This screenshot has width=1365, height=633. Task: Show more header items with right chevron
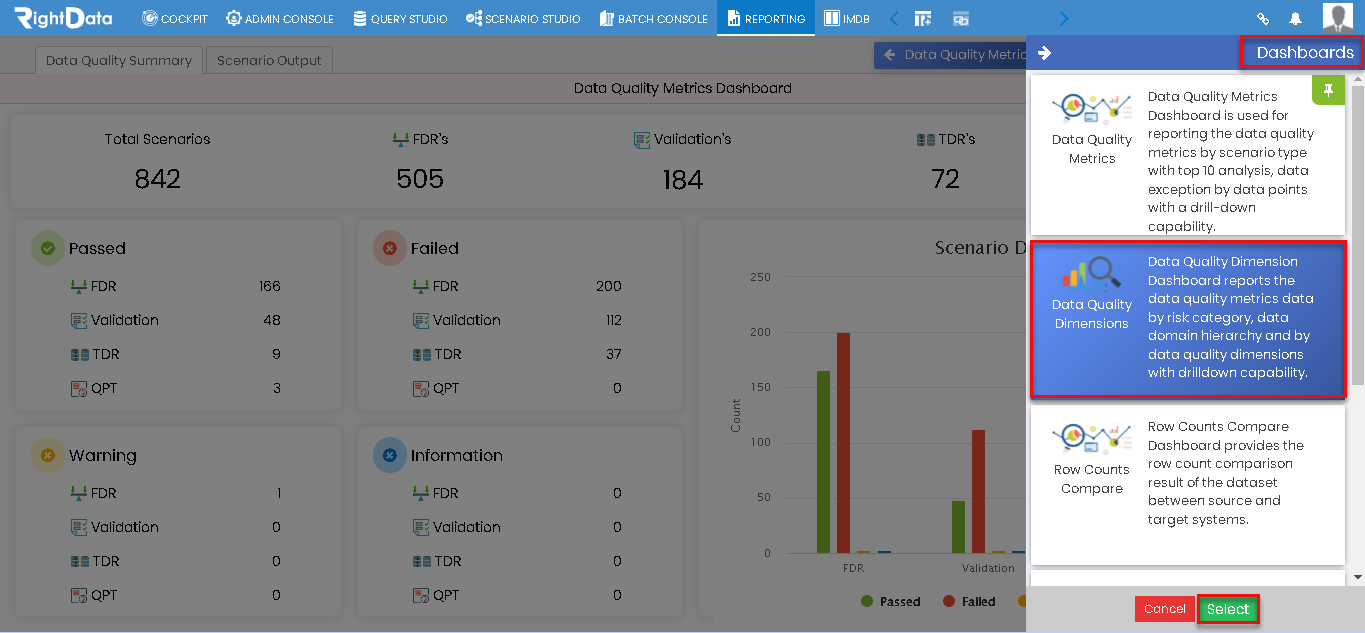click(x=1063, y=18)
